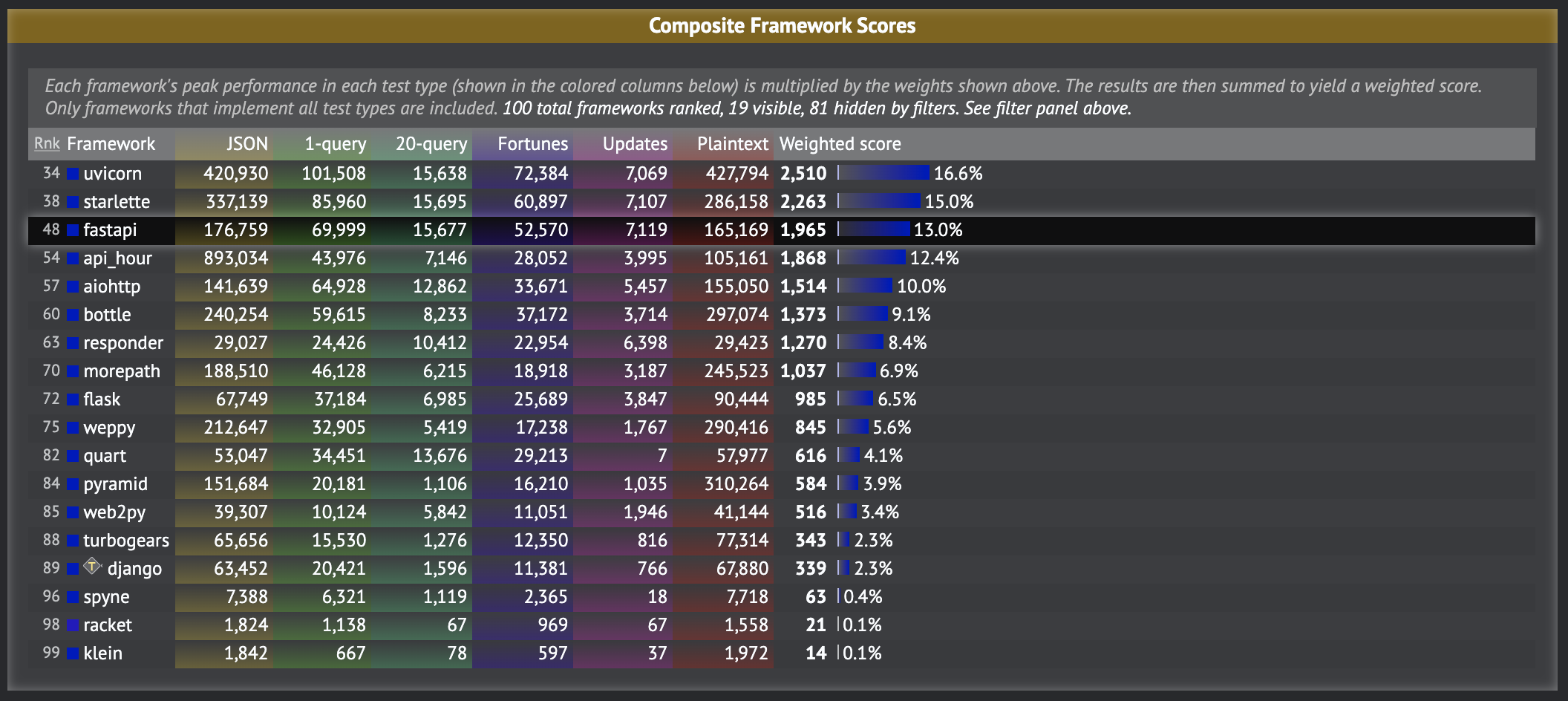The image size is (1568, 701).
Task: Click the blue square icon beside uvicorn
Action: pos(73,174)
